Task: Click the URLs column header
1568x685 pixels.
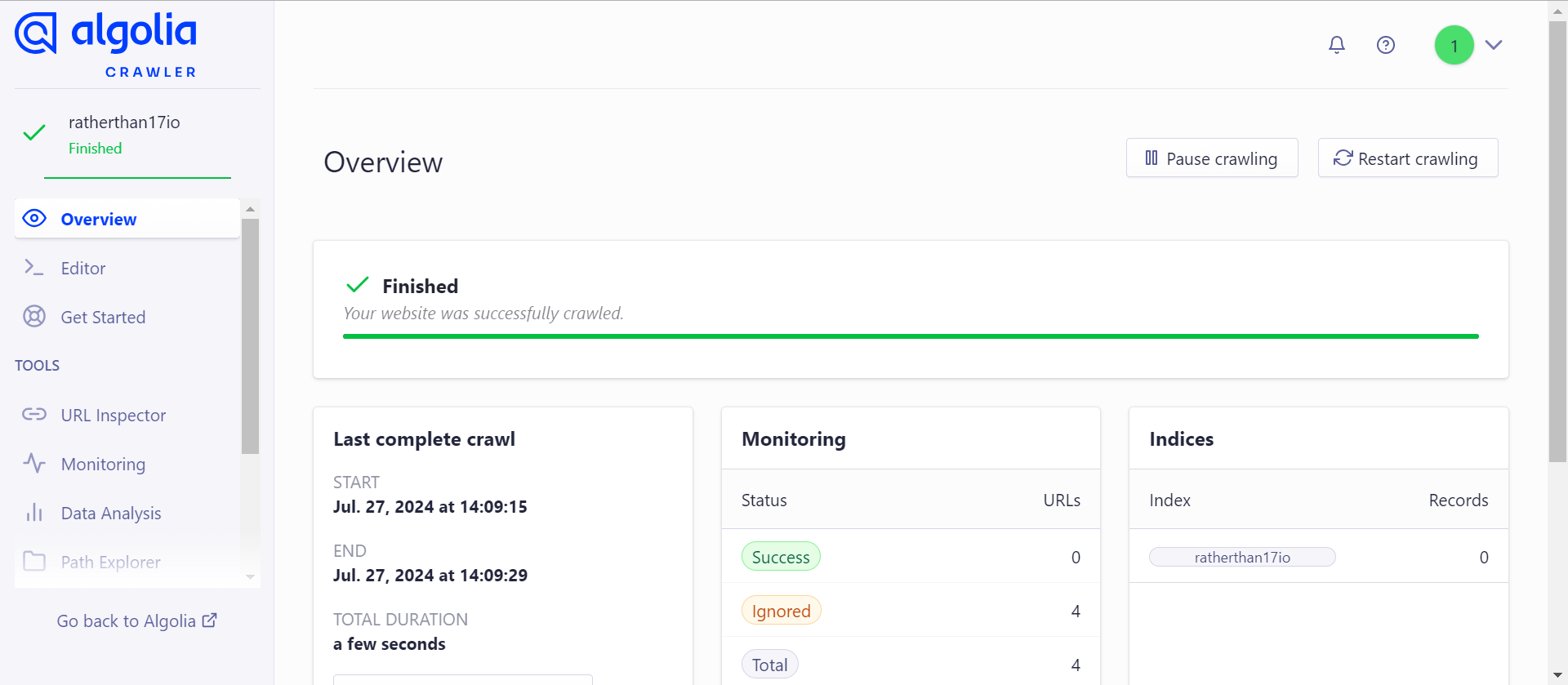Action: coord(1062,500)
